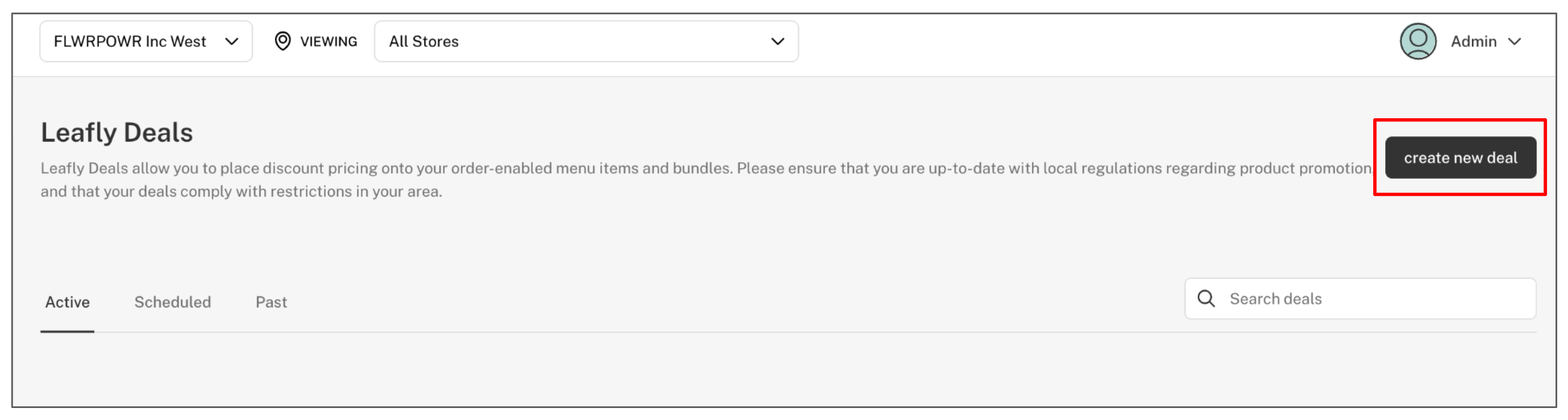
Task: Click the All Stores selector text
Action: point(424,41)
